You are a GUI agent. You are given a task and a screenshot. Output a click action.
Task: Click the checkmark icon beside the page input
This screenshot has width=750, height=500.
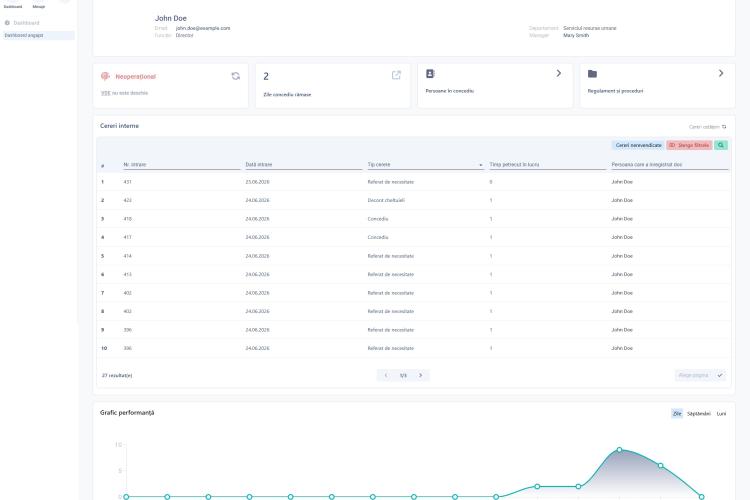[720, 375]
